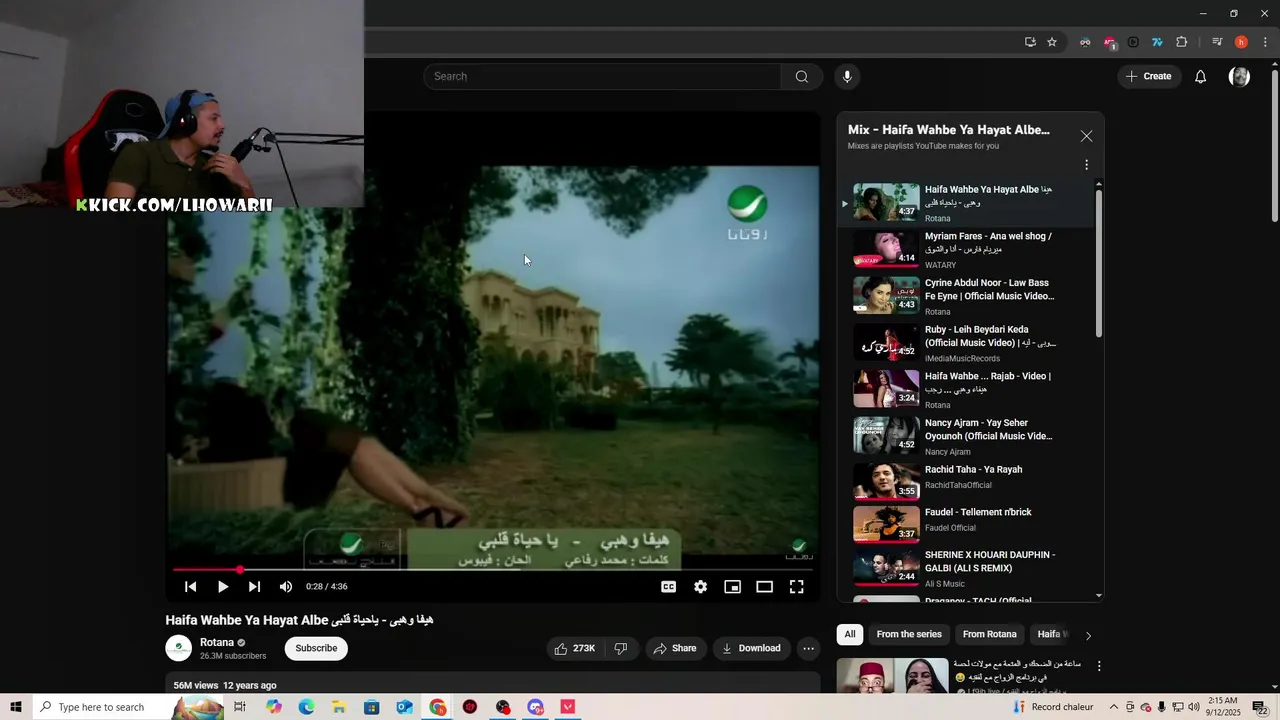
Task: Close the Mix playlist panel
Action: 1086,136
